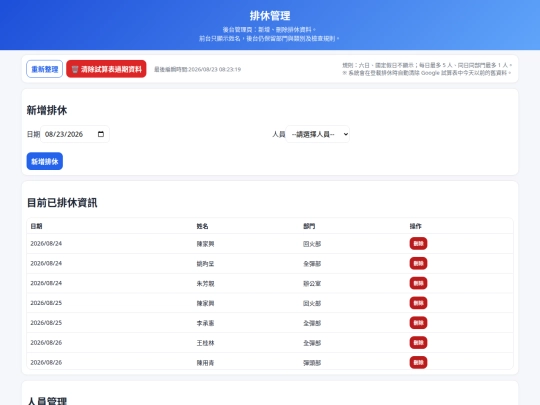540x405 pixels.
Task: Click the 重新整理 refresh button
Action: point(44,69)
